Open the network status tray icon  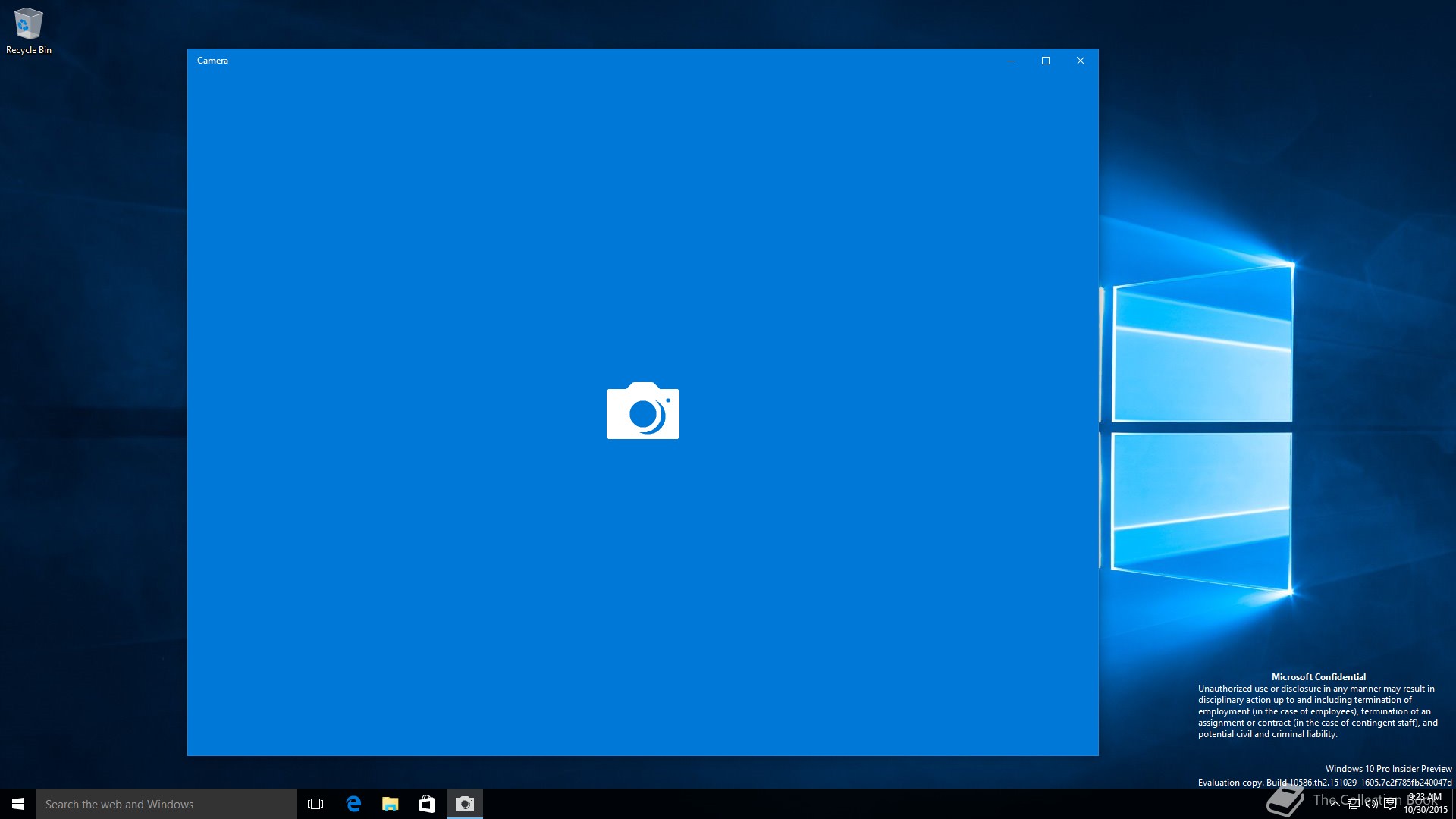point(1354,804)
